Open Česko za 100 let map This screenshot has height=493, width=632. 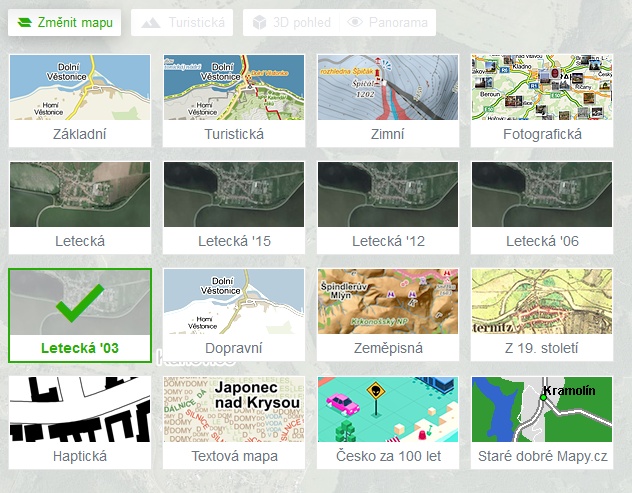387,422
